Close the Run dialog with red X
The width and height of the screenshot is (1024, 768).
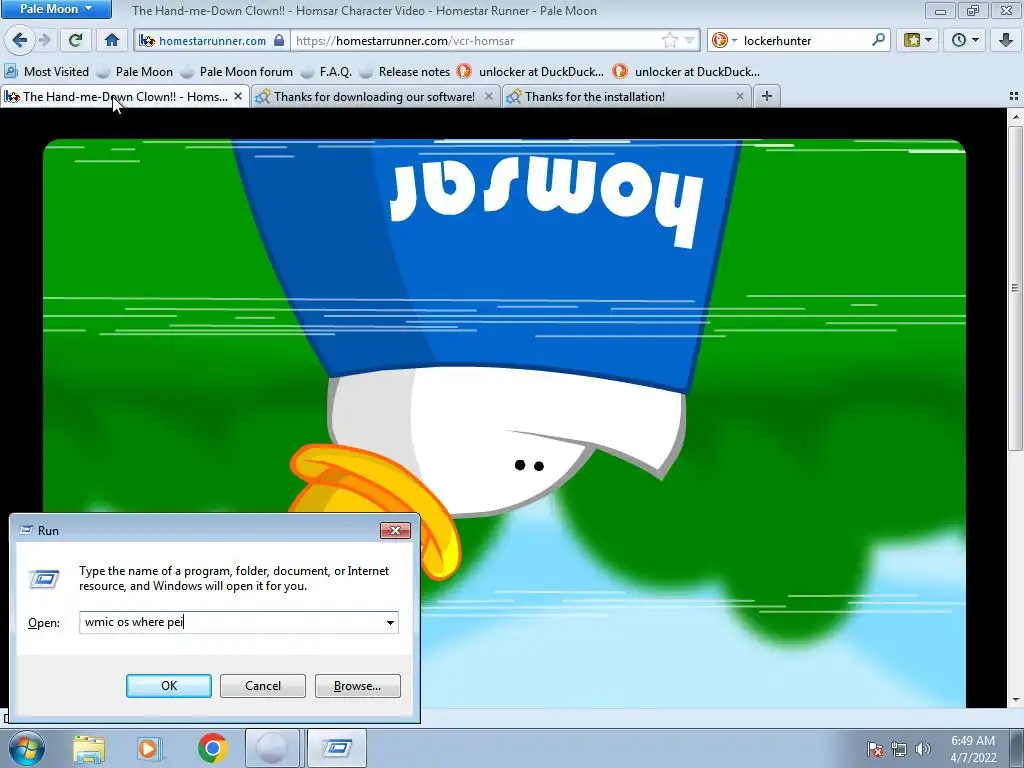coord(395,530)
